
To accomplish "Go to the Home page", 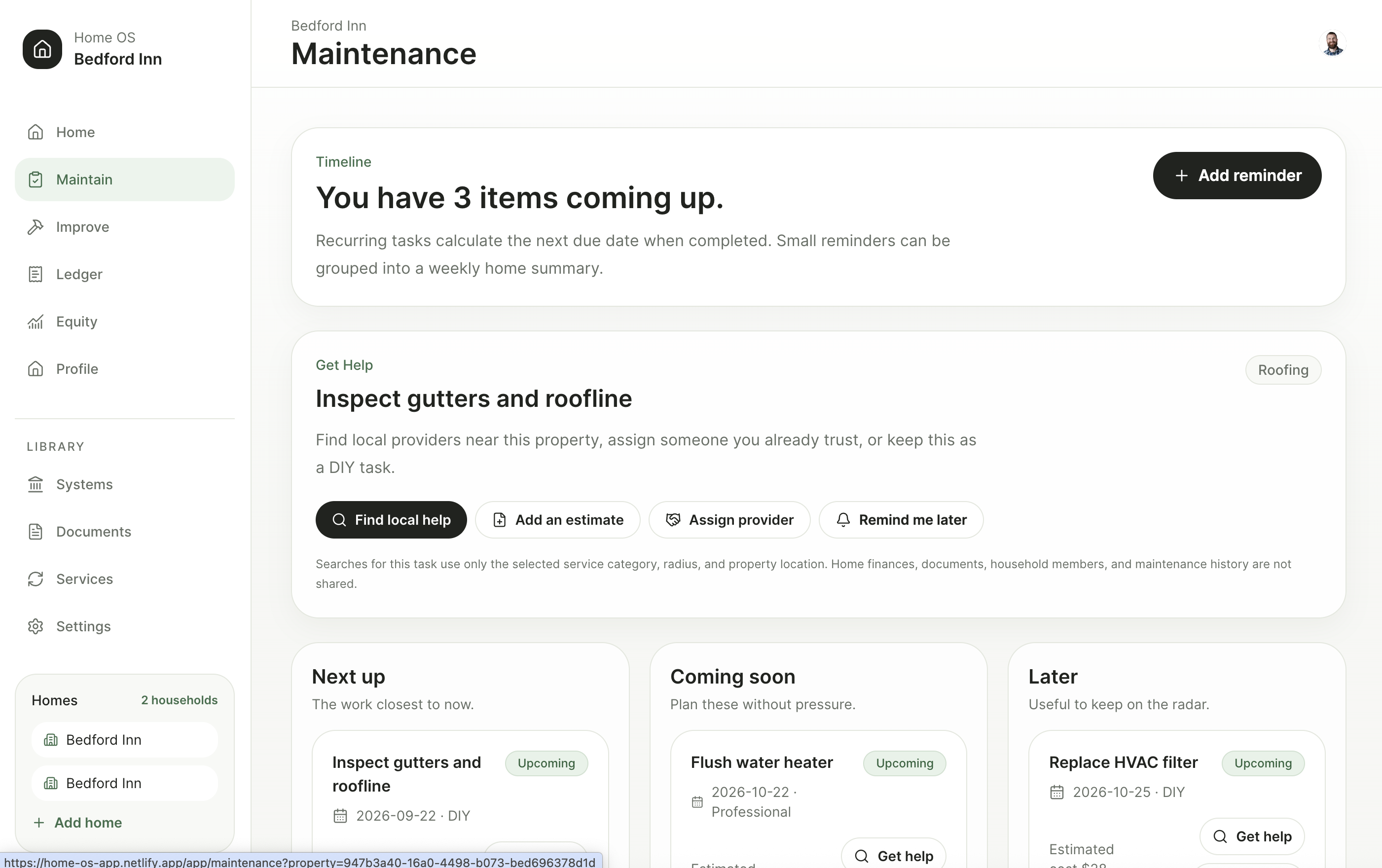I will click(125, 132).
